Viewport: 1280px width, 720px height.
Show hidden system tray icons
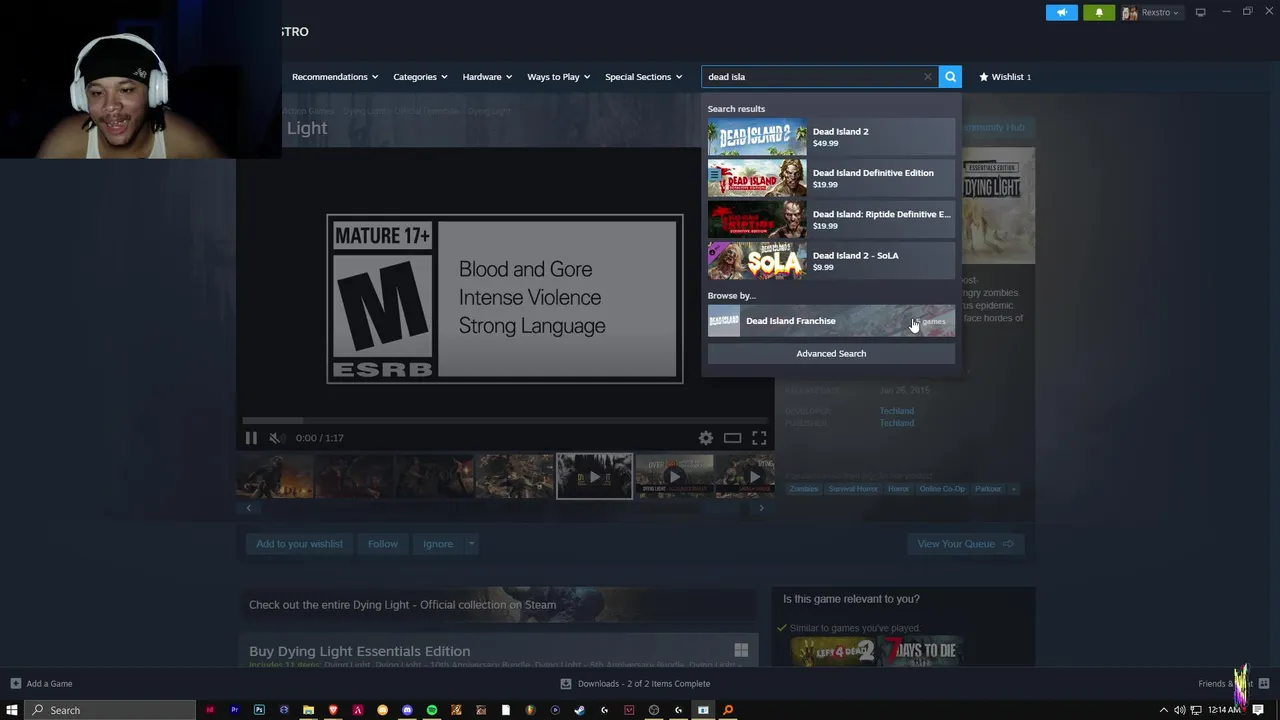[x=1163, y=710]
